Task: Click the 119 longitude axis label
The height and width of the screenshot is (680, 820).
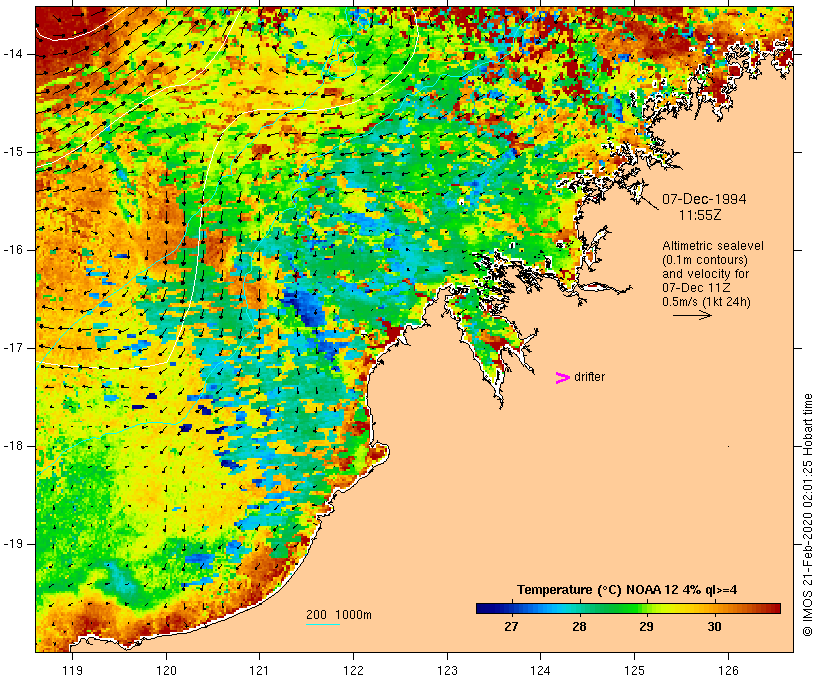Action: point(72,670)
